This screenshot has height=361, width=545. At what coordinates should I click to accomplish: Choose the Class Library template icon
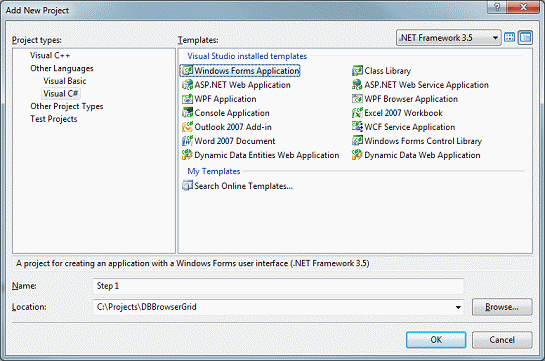(x=357, y=71)
